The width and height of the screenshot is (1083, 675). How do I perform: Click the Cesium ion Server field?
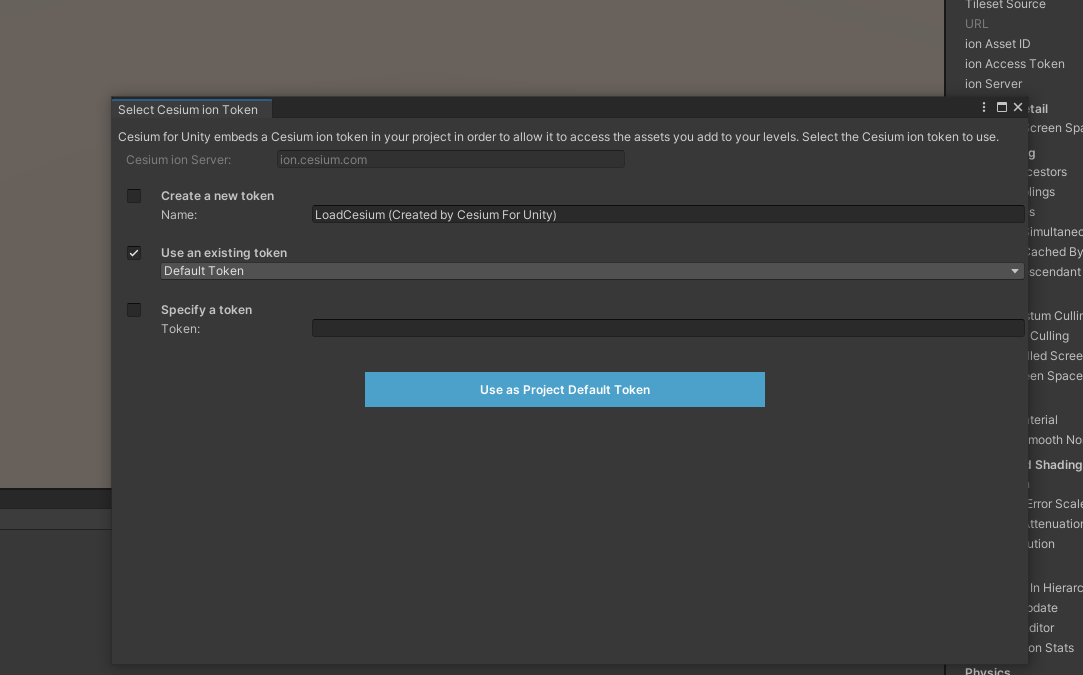point(451,160)
